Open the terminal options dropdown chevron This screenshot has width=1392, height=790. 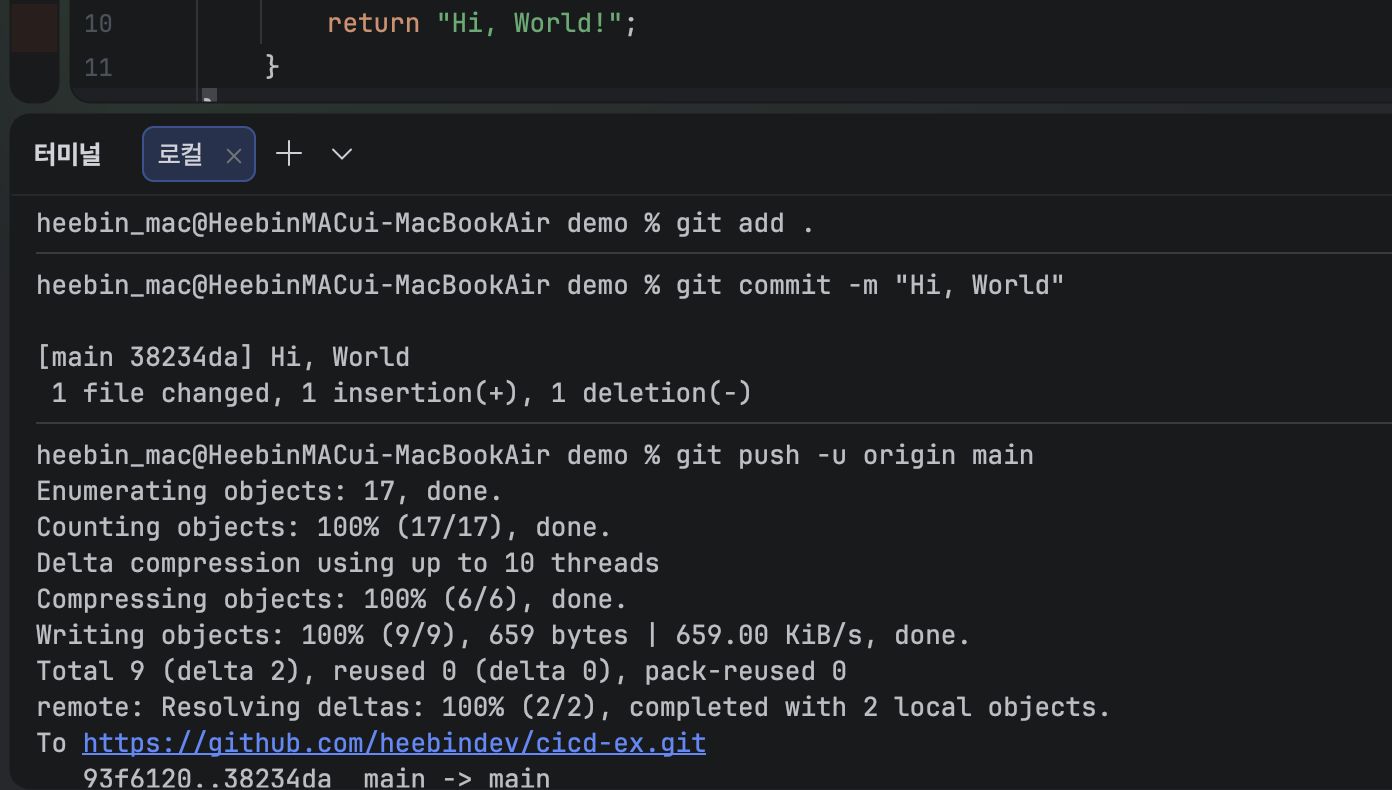coord(342,154)
